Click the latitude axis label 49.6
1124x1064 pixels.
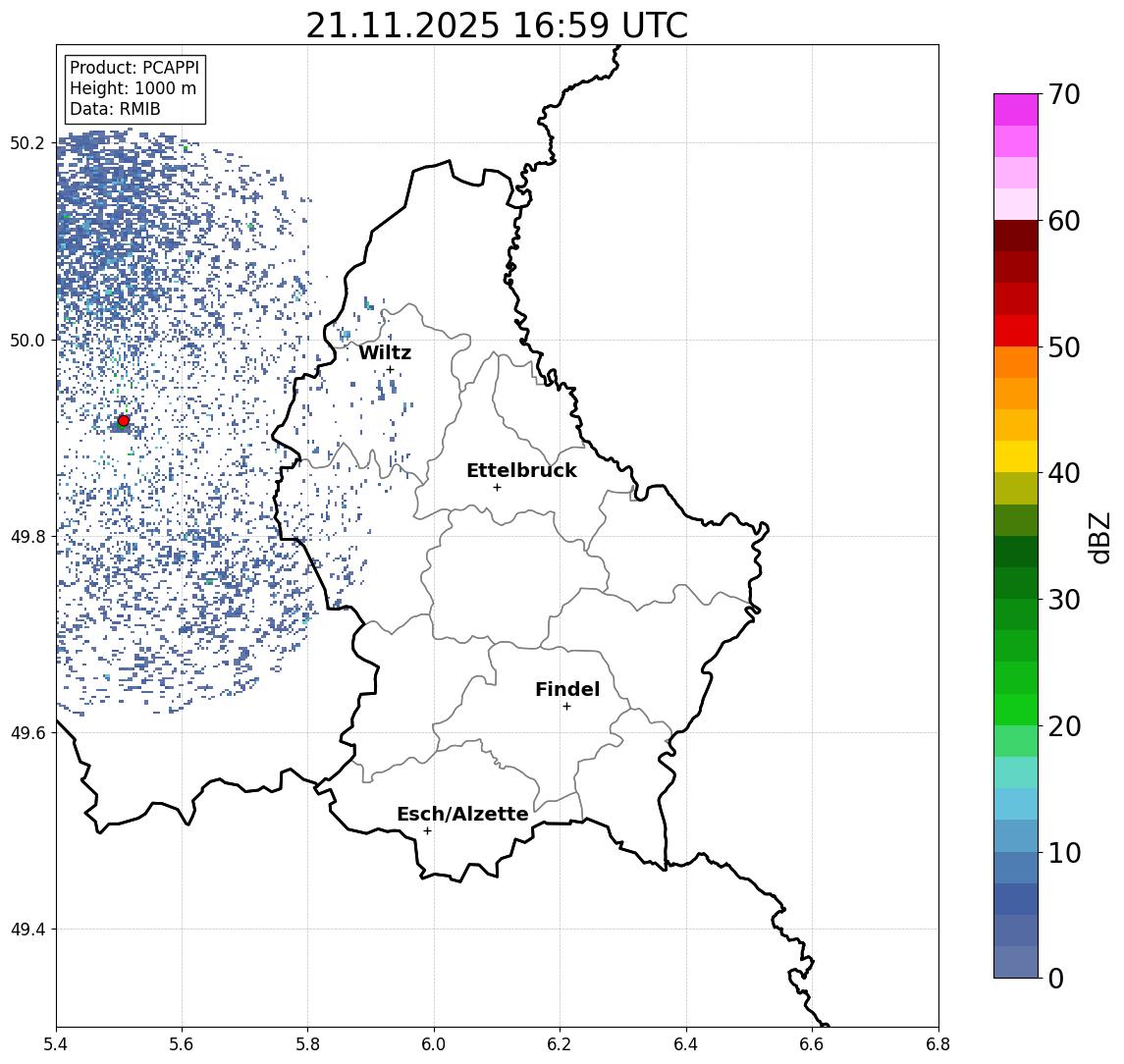coord(27,733)
